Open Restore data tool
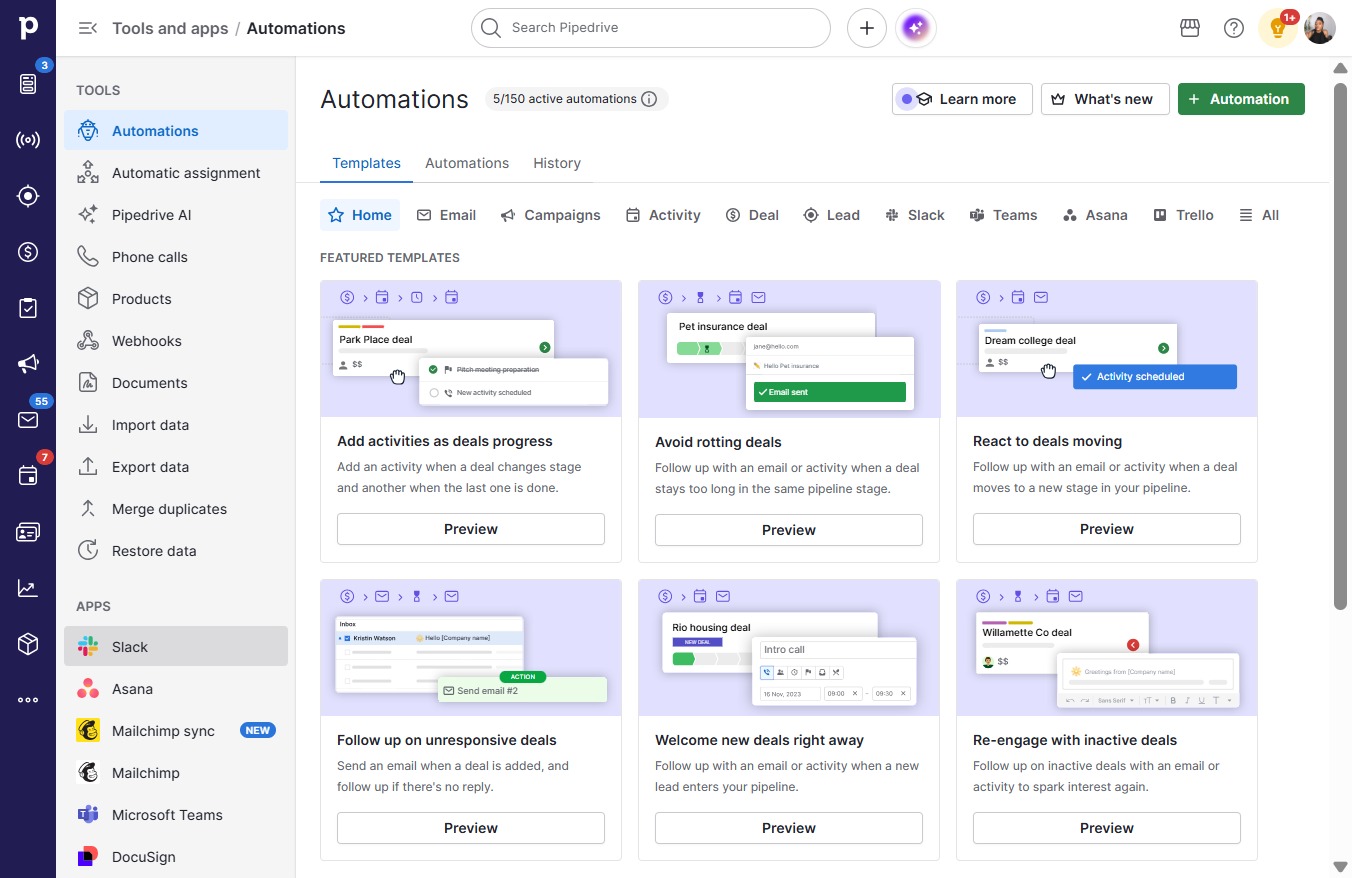Viewport: 1352px width, 878px height. [x=176, y=551]
